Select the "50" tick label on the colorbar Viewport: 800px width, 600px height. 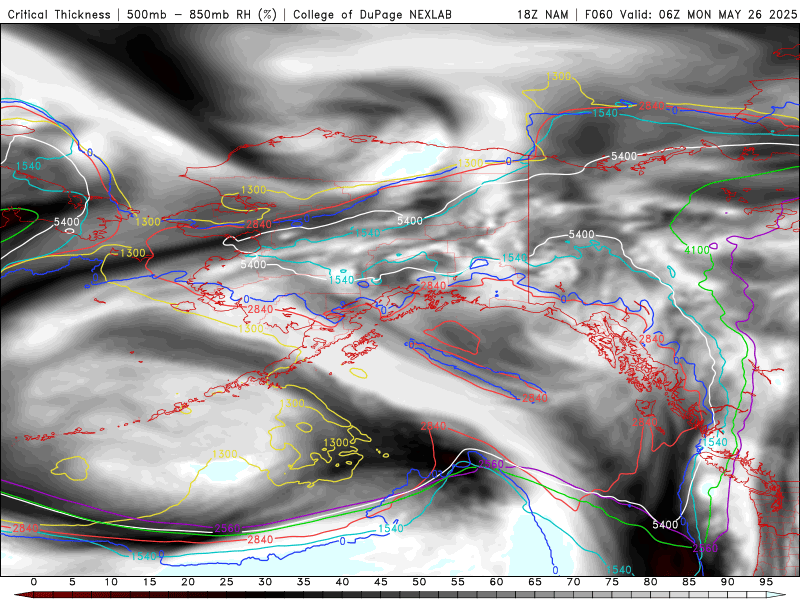(x=419, y=582)
